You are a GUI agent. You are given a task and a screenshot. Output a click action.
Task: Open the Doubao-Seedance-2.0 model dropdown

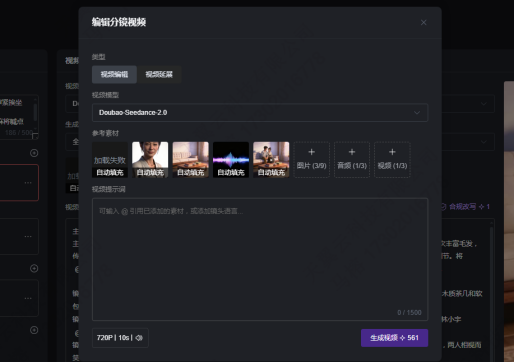(260, 113)
